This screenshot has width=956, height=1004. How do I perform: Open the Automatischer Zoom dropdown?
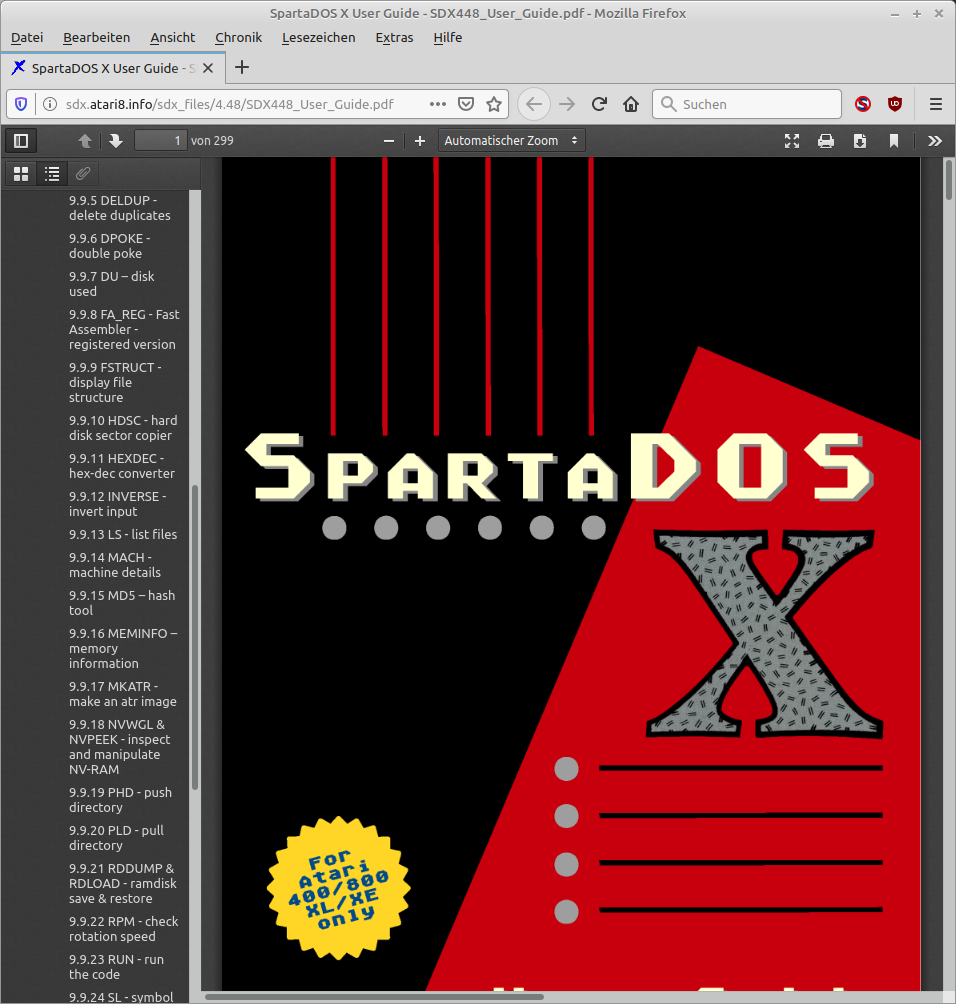pyautogui.click(x=511, y=141)
